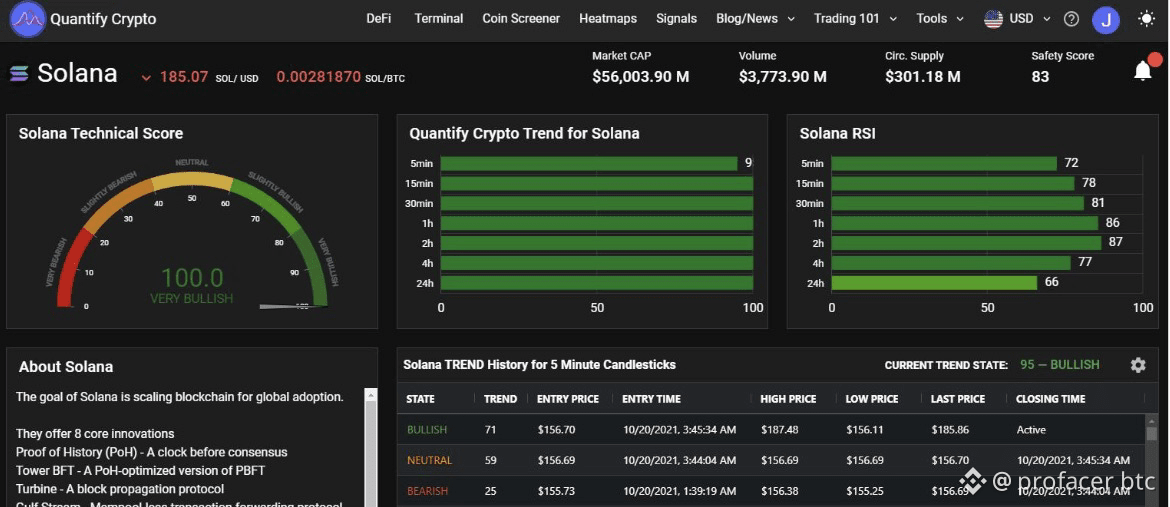Open trend history settings gear
The height and width of the screenshot is (507, 1170).
(x=1138, y=365)
